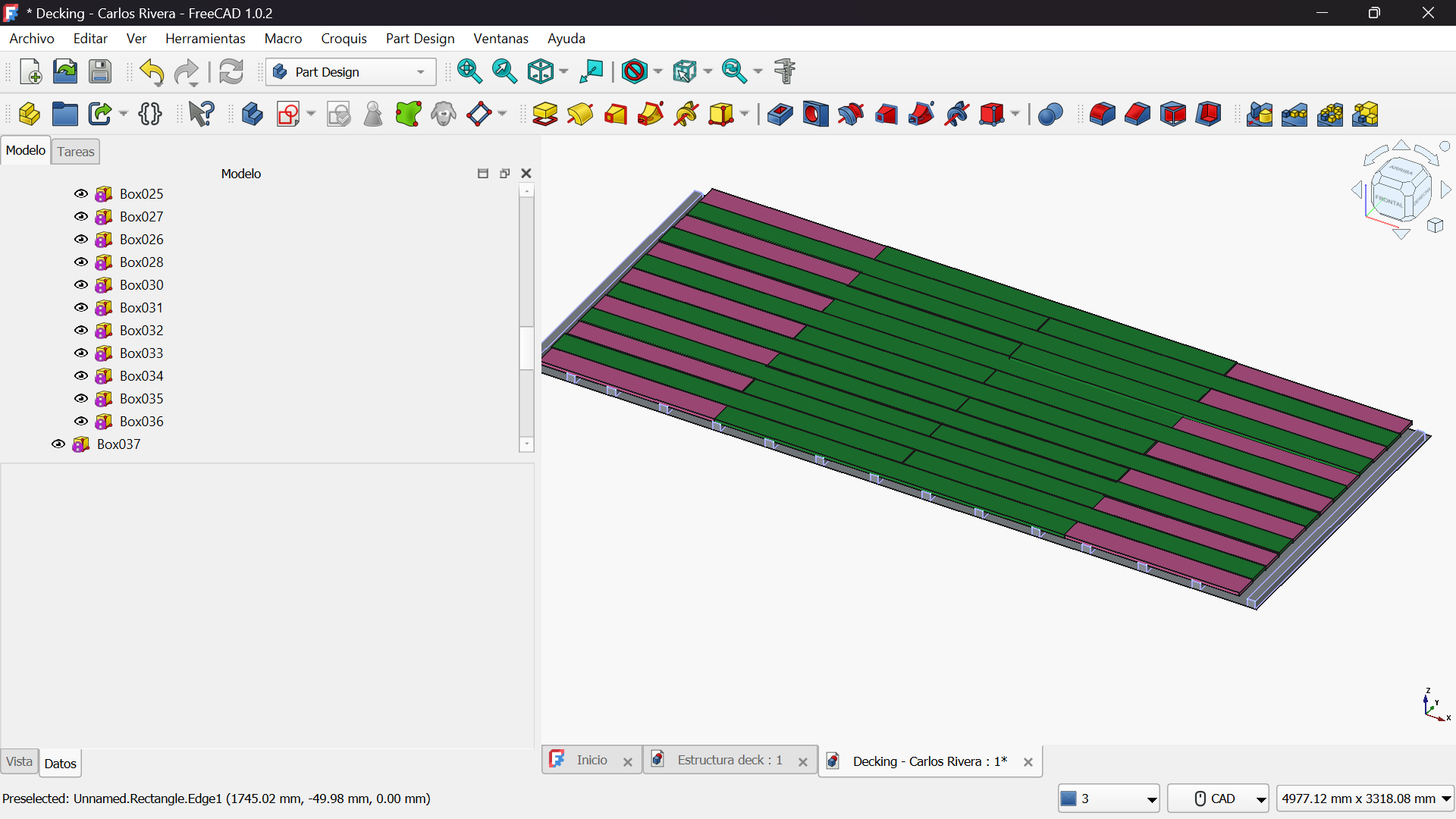
Task: Open the additive primitive dropdown arrow
Action: pos(744,115)
